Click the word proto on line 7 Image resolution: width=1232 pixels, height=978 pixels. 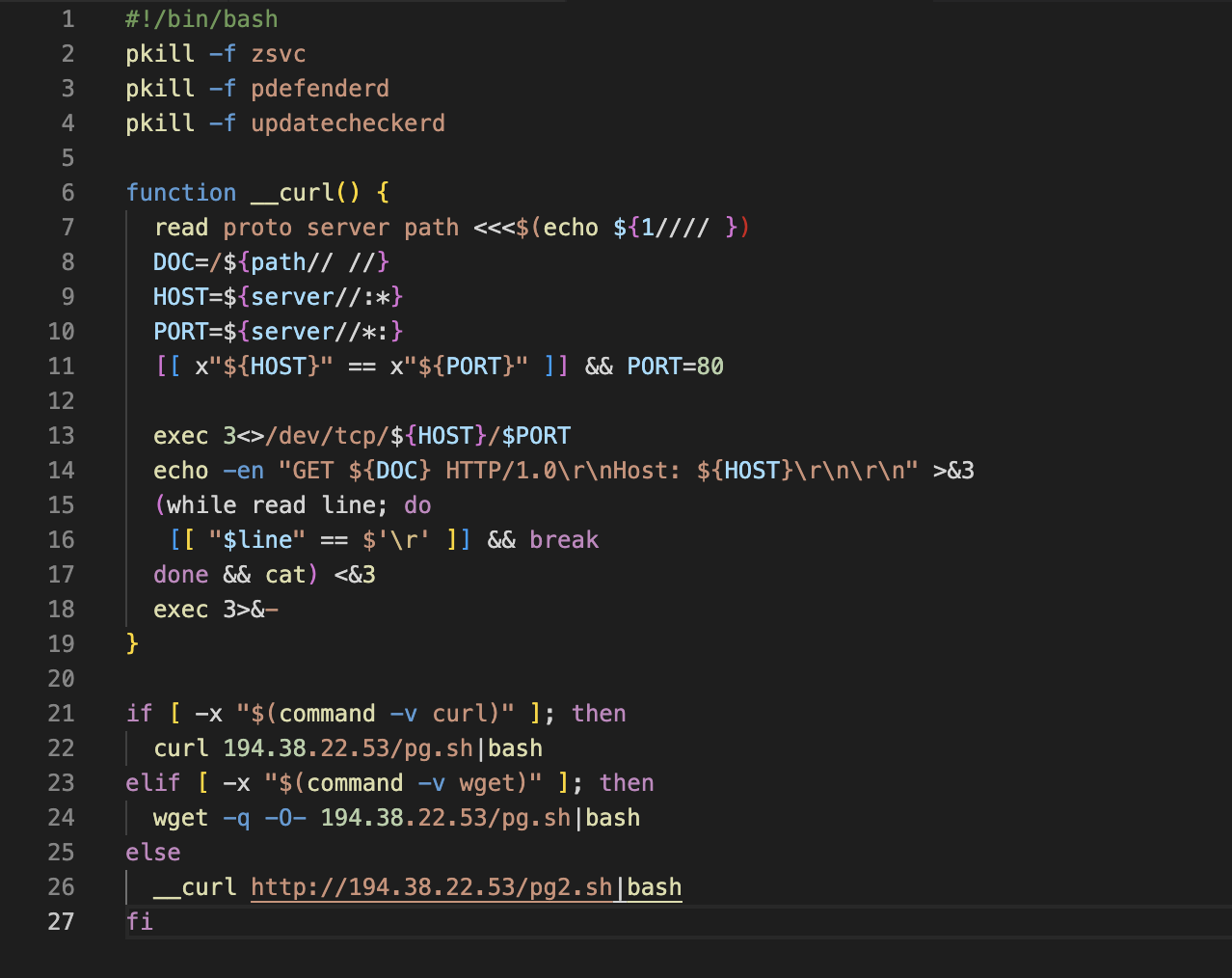click(257, 228)
